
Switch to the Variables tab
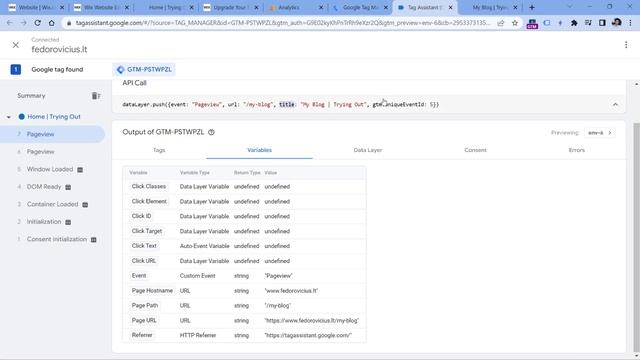coord(260,150)
